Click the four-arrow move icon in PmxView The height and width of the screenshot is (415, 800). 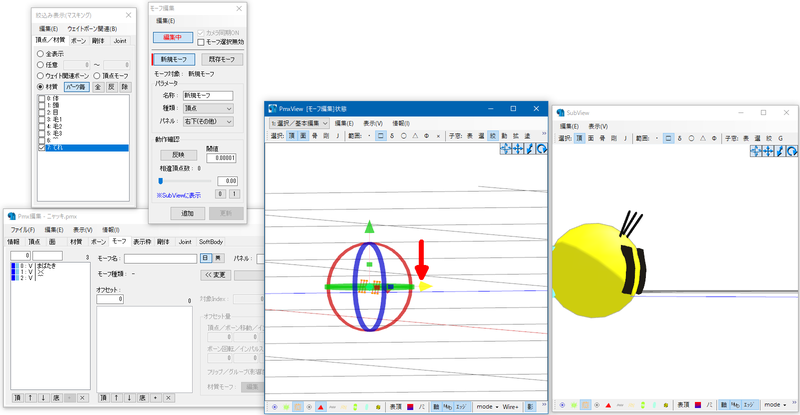point(518,149)
